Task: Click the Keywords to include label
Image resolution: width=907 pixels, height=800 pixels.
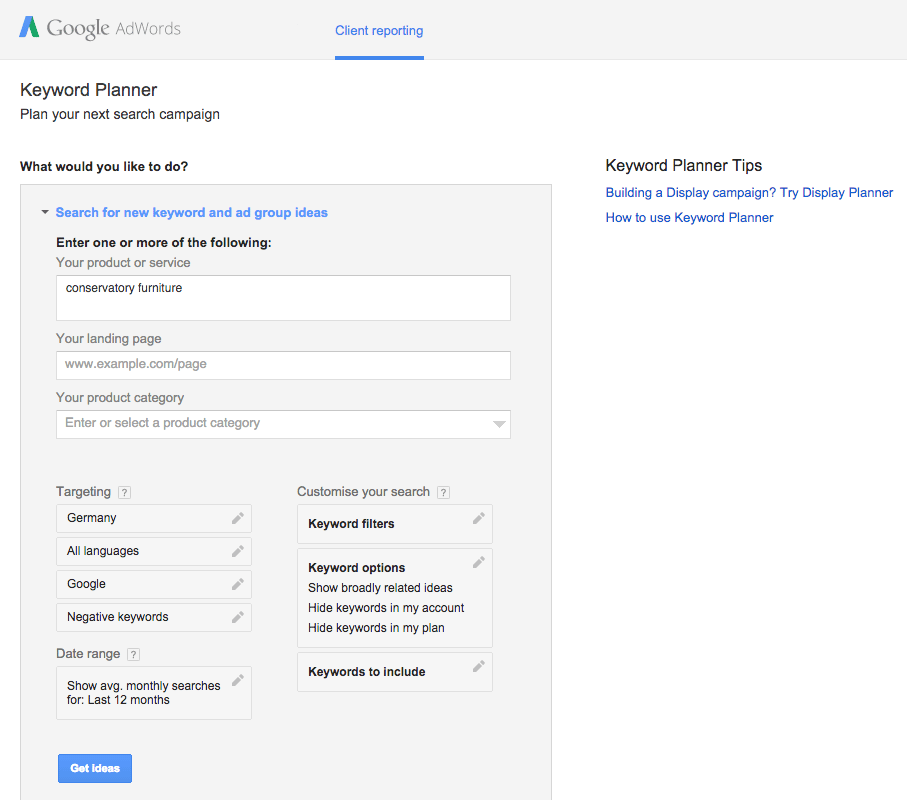Action: (x=367, y=672)
